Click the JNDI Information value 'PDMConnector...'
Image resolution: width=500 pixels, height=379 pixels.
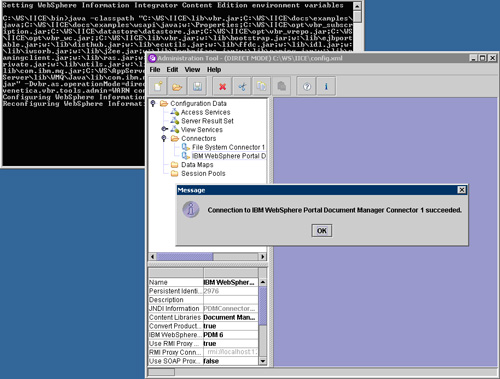point(231,308)
